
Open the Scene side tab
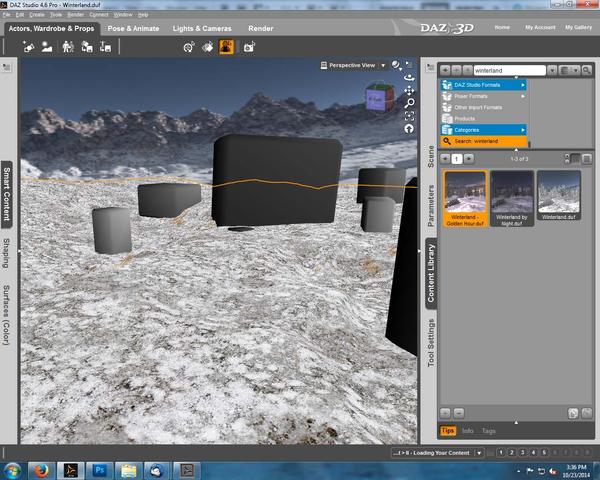pyautogui.click(x=431, y=157)
